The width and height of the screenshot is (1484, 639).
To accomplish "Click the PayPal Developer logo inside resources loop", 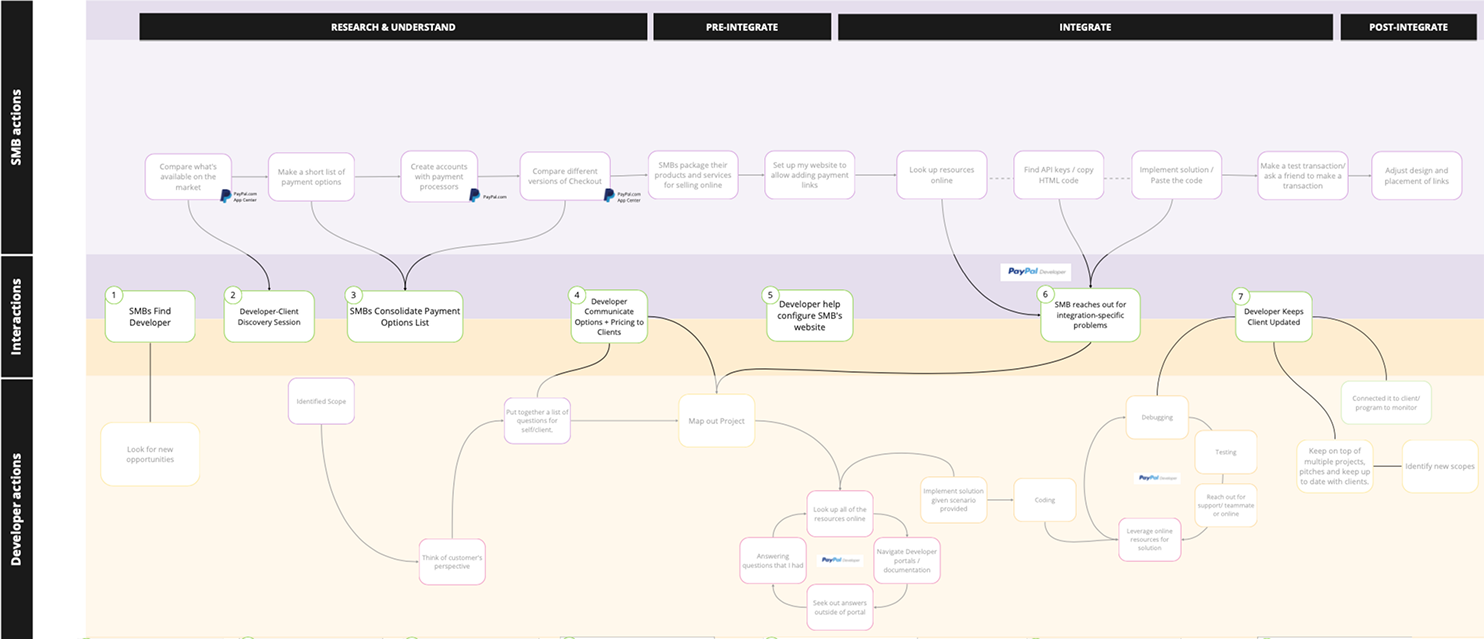I will pyautogui.click(x=840, y=560).
